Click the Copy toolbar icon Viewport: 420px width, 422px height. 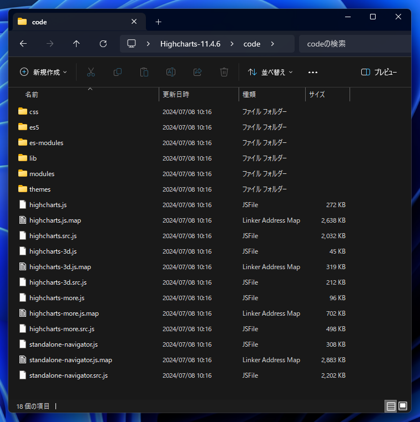(x=118, y=72)
